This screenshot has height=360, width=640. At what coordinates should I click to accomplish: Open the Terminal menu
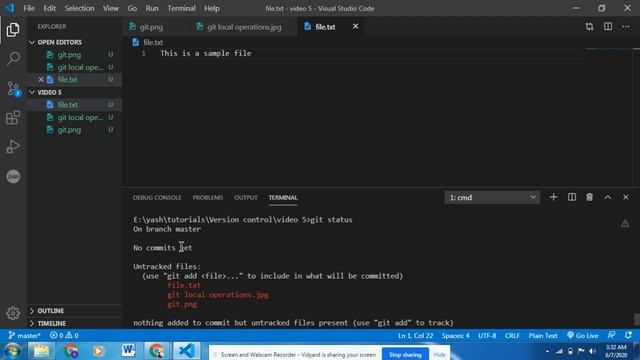pos(181,8)
